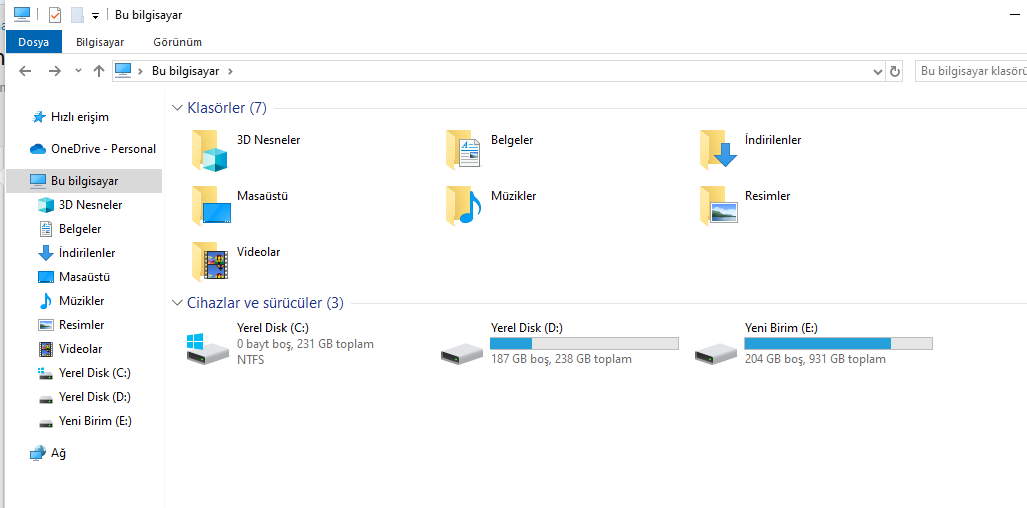
Task: Expand the chevron after Bu bilgisayar in address bar
Action: 230,71
